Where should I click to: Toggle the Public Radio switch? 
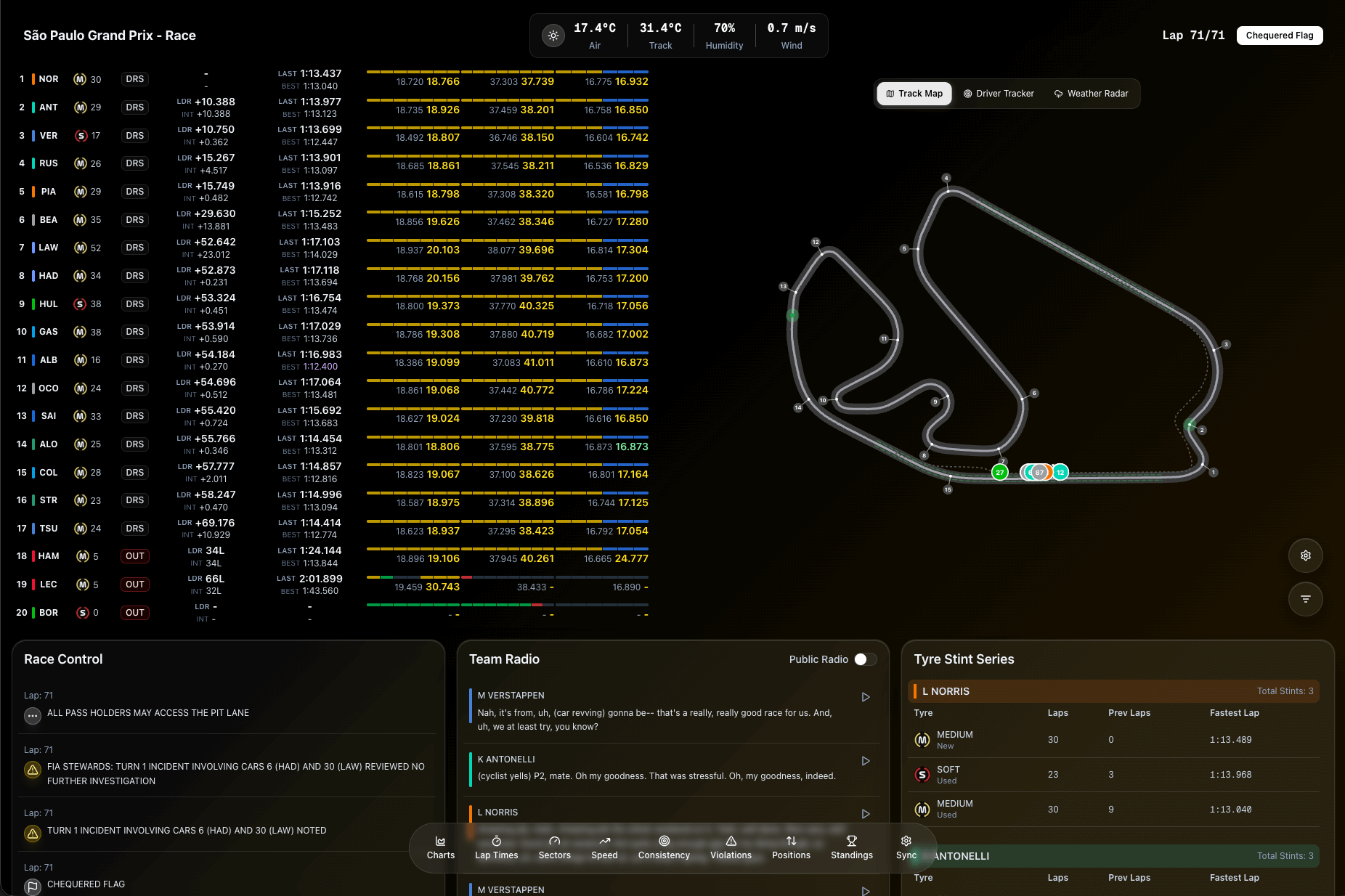coord(865,659)
